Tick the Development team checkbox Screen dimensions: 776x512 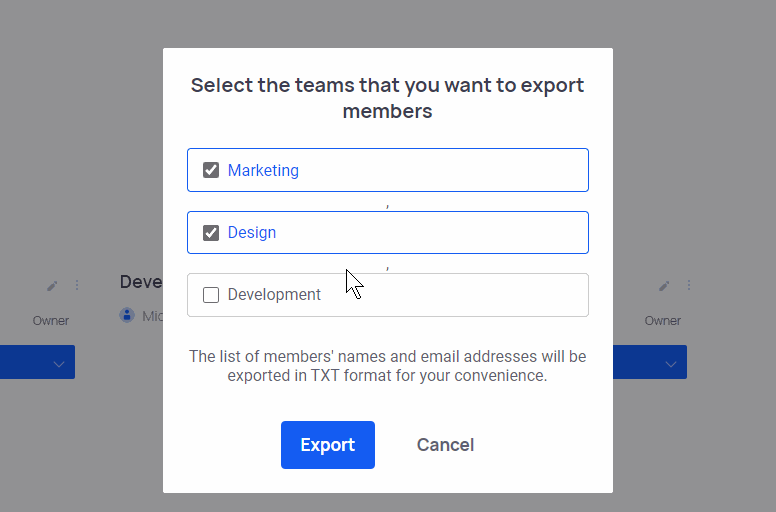pyautogui.click(x=211, y=295)
